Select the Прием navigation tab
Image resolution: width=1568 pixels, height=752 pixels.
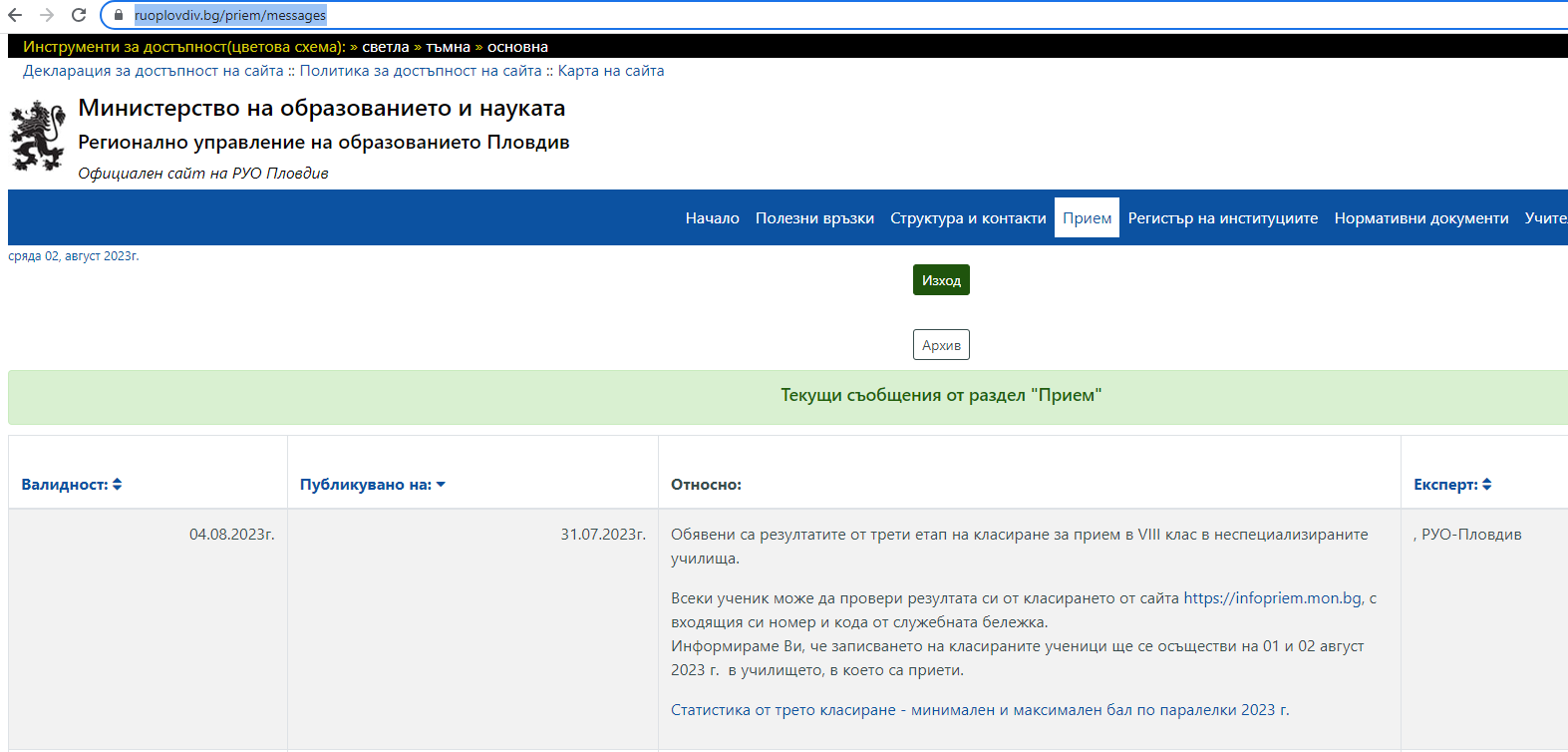[x=1087, y=218]
